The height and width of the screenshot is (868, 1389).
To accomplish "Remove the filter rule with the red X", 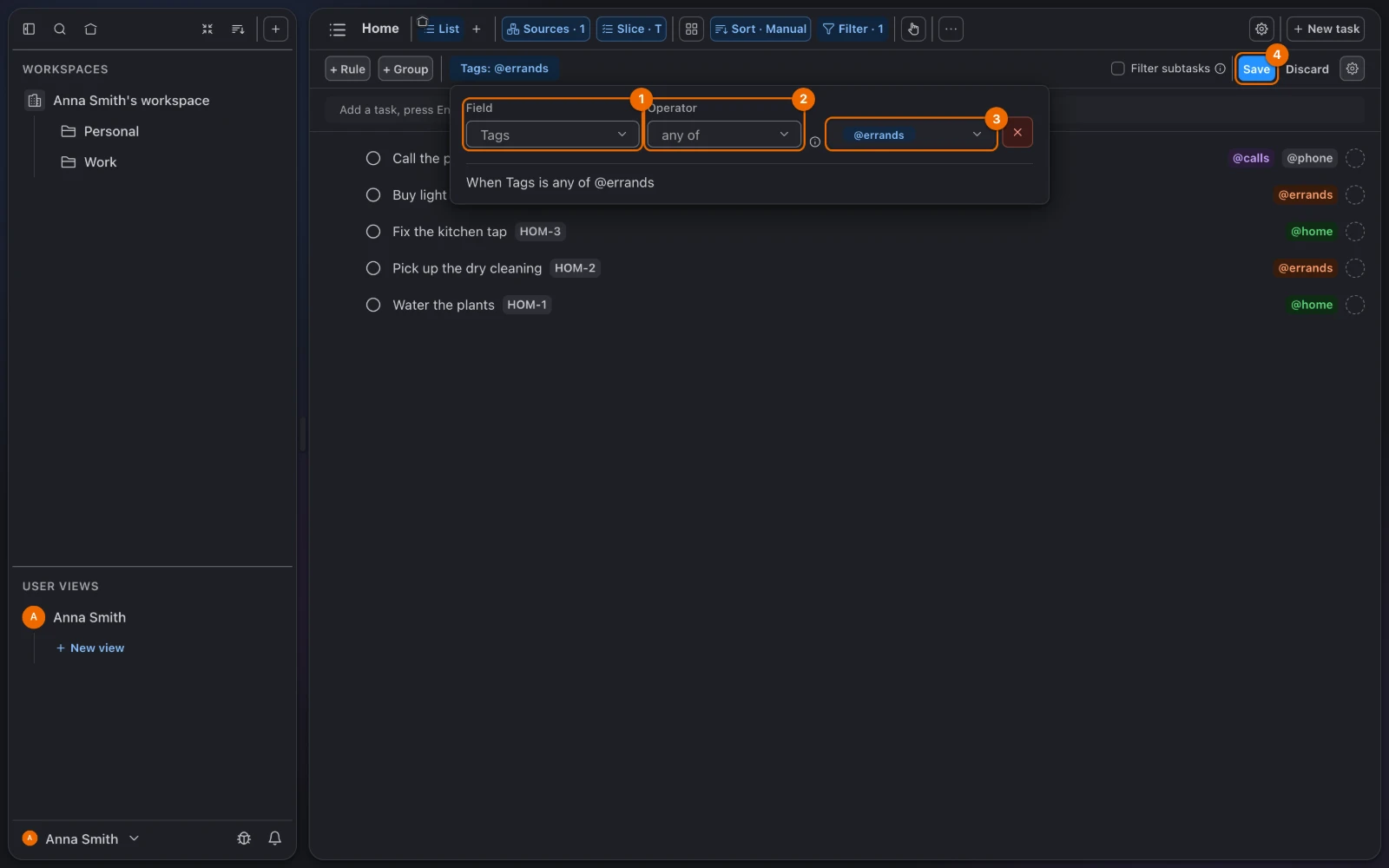I will pyautogui.click(x=1017, y=133).
